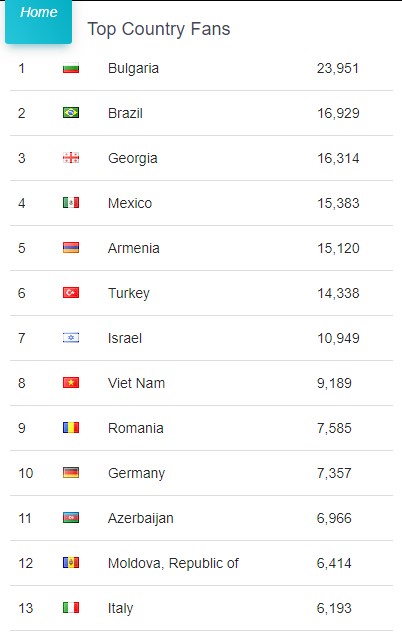Image resolution: width=402 pixels, height=634 pixels.
Task: Click rank number 10 in the list
Action: click(x=25, y=473)
